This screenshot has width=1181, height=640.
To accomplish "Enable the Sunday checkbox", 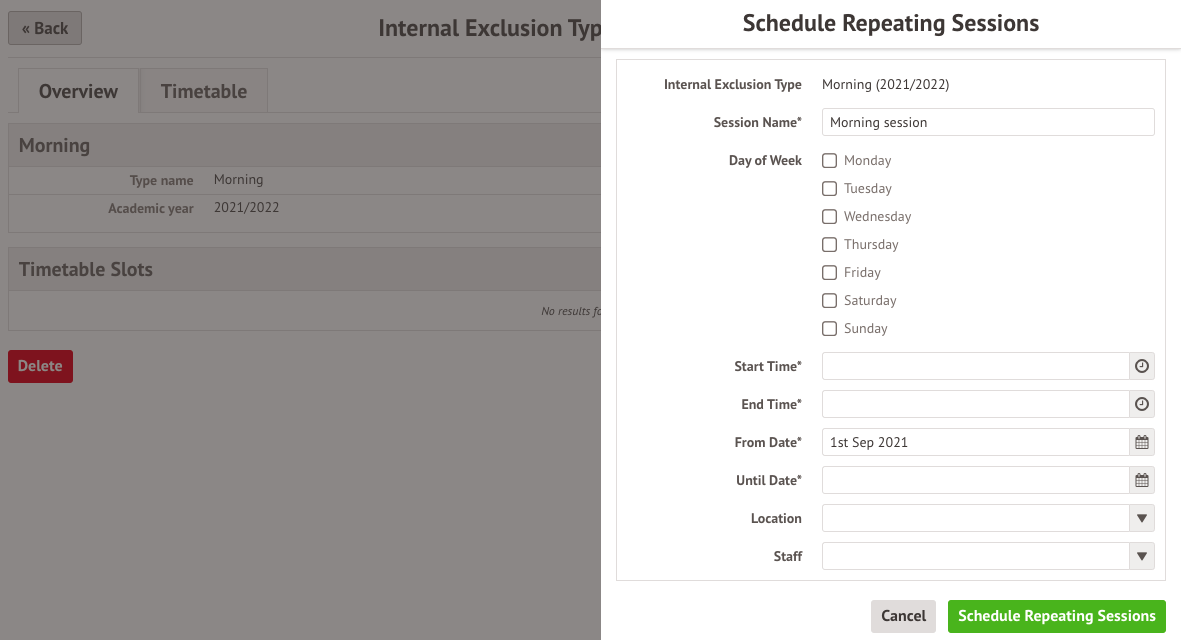I will [829, 328].
